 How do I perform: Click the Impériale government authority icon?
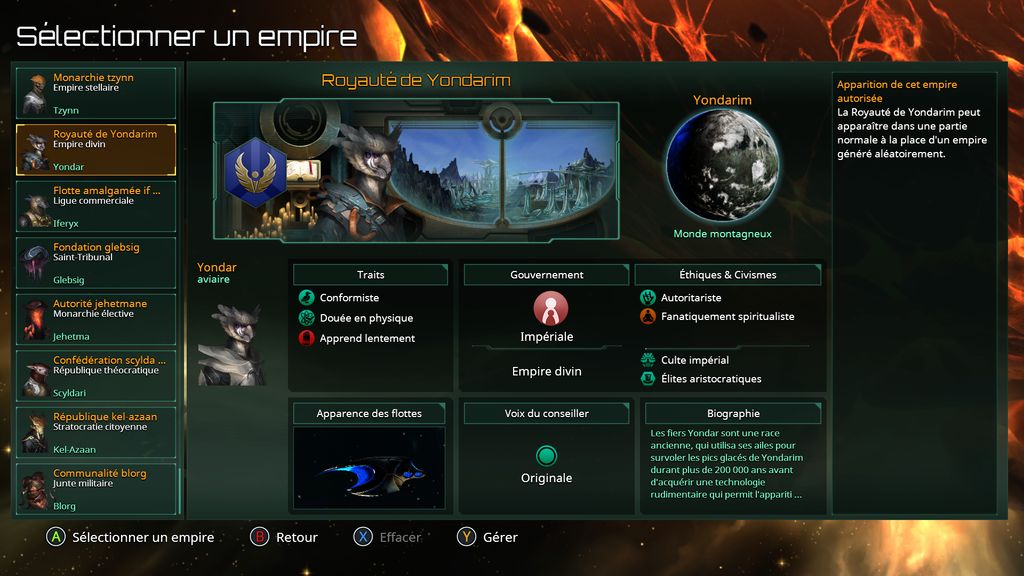(550, 308)
